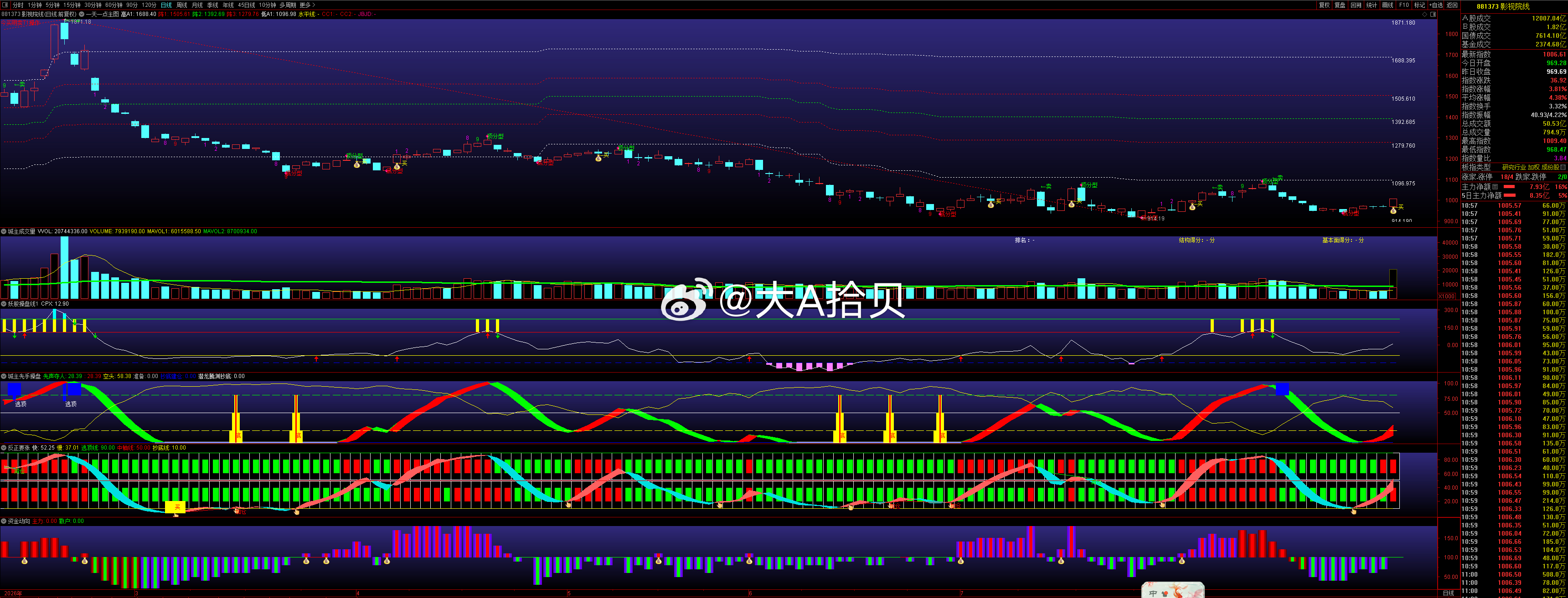Click 返回 to go back

(1452, 5)
